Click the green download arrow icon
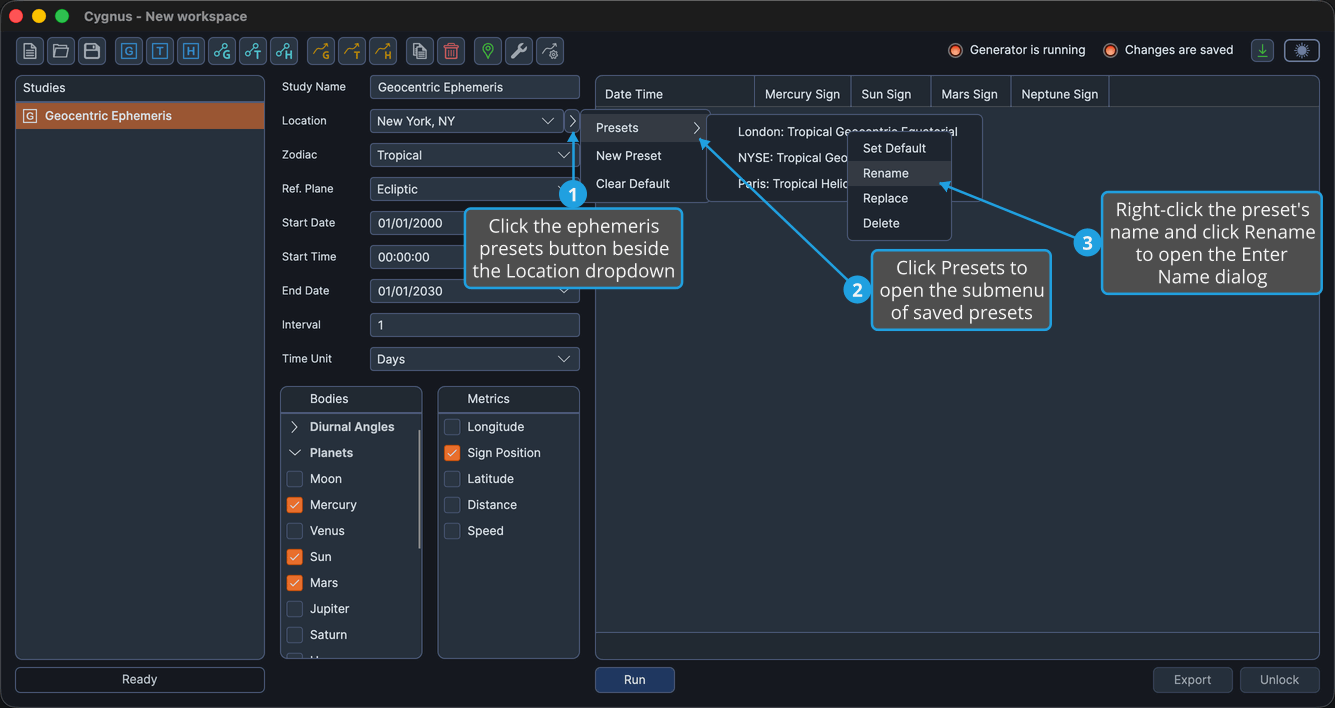 coord(1263,50)
